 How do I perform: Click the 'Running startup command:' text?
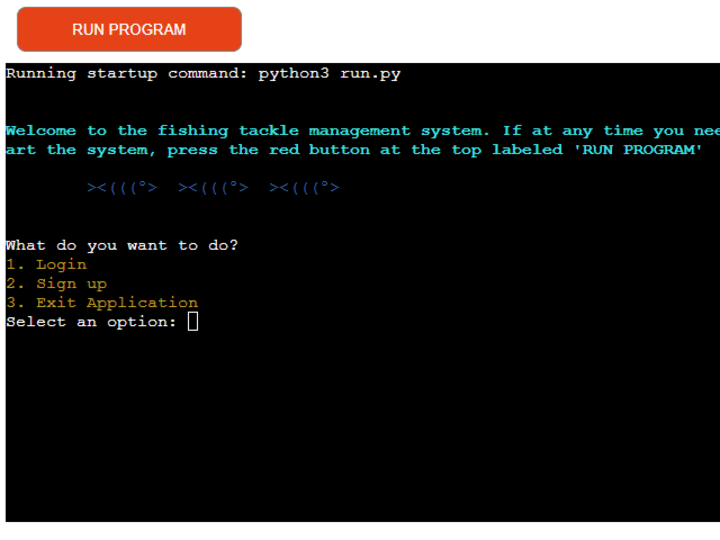(127, 73)
